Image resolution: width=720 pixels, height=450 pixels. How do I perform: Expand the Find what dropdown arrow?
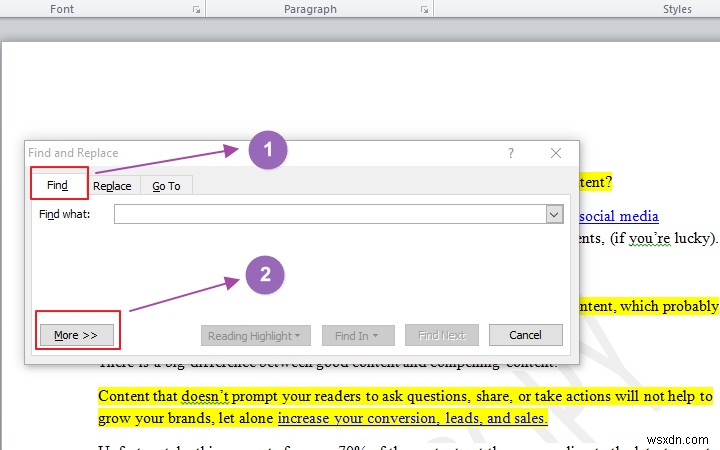pyautogui.click(x=554, y=214)
